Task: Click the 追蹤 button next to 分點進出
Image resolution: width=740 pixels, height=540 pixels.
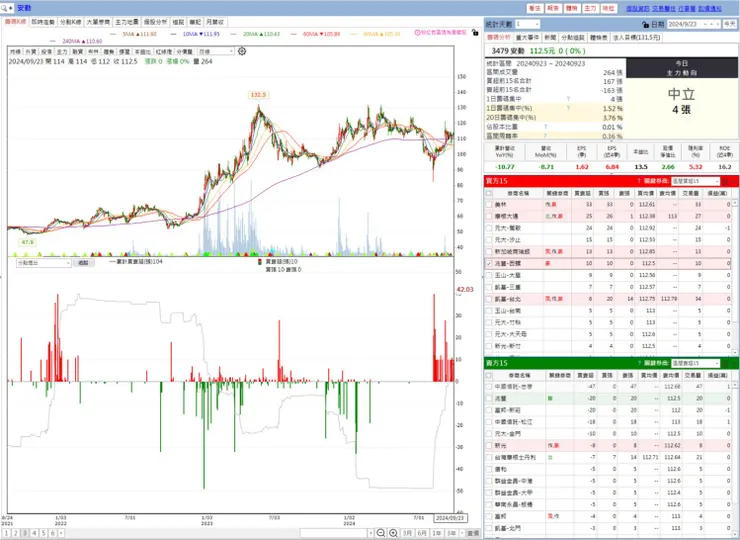Action: (x=84, y=262)
